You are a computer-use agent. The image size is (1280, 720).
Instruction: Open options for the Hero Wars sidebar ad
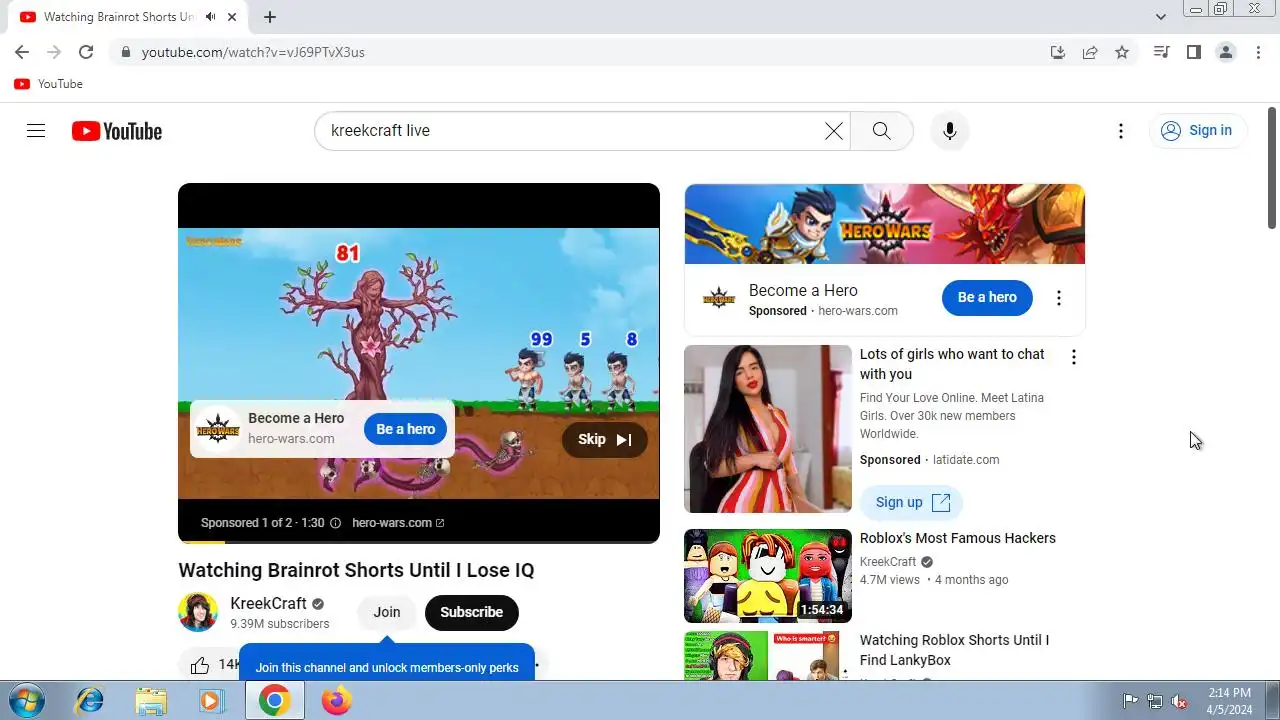(x=1058, y=298)
